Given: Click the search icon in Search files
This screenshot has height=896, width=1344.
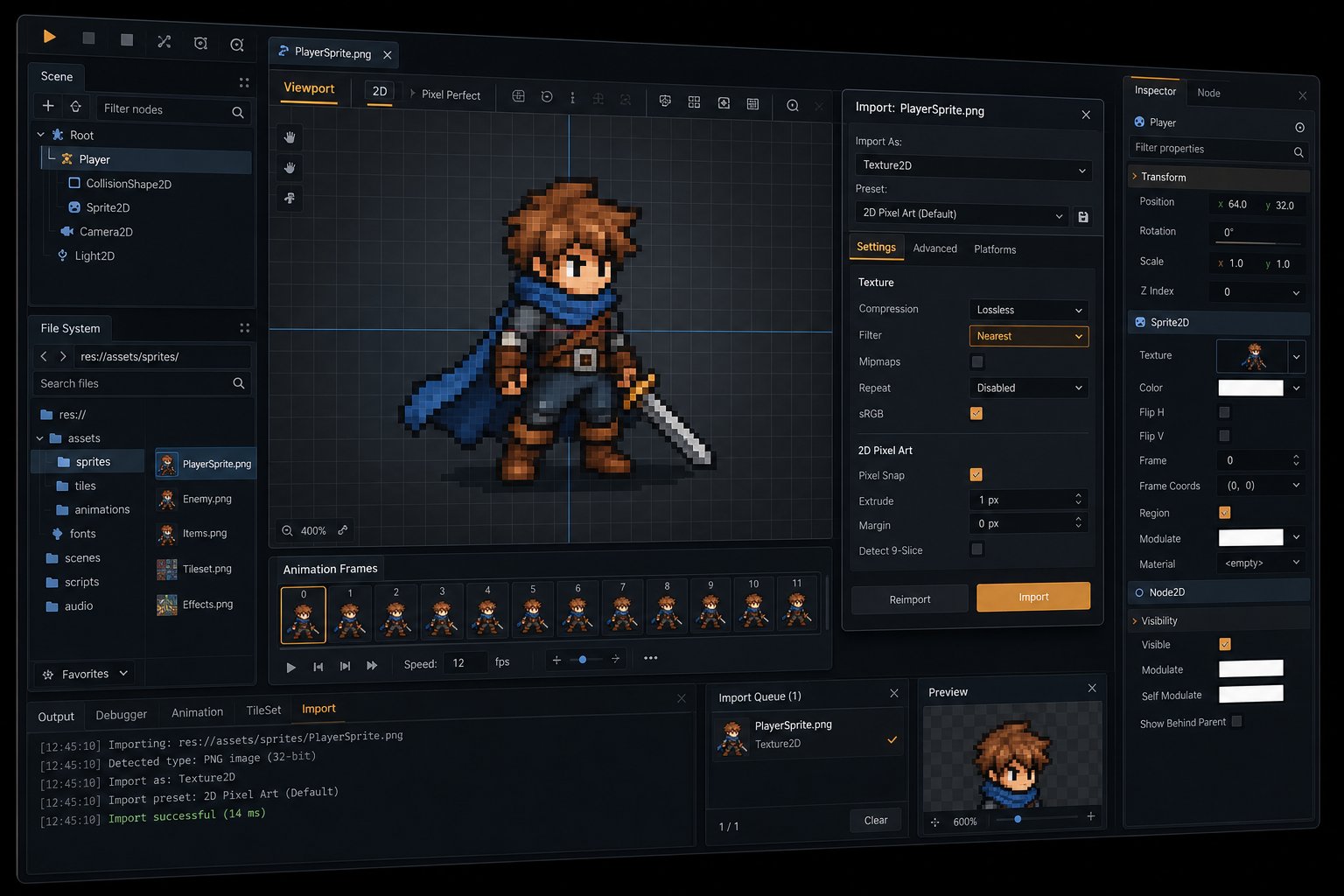Looking at the screenshot, I should [x=239, y=383].
